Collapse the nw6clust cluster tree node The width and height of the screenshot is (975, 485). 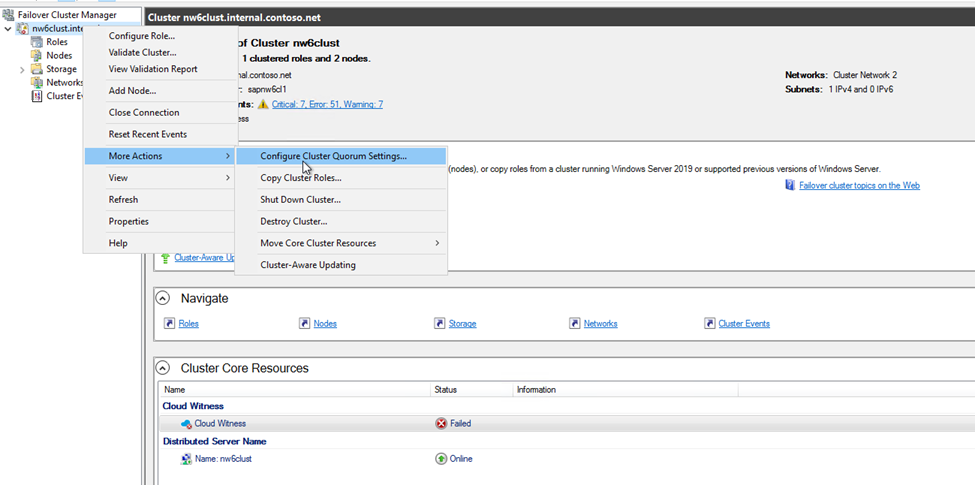click(x=7, y=29)
